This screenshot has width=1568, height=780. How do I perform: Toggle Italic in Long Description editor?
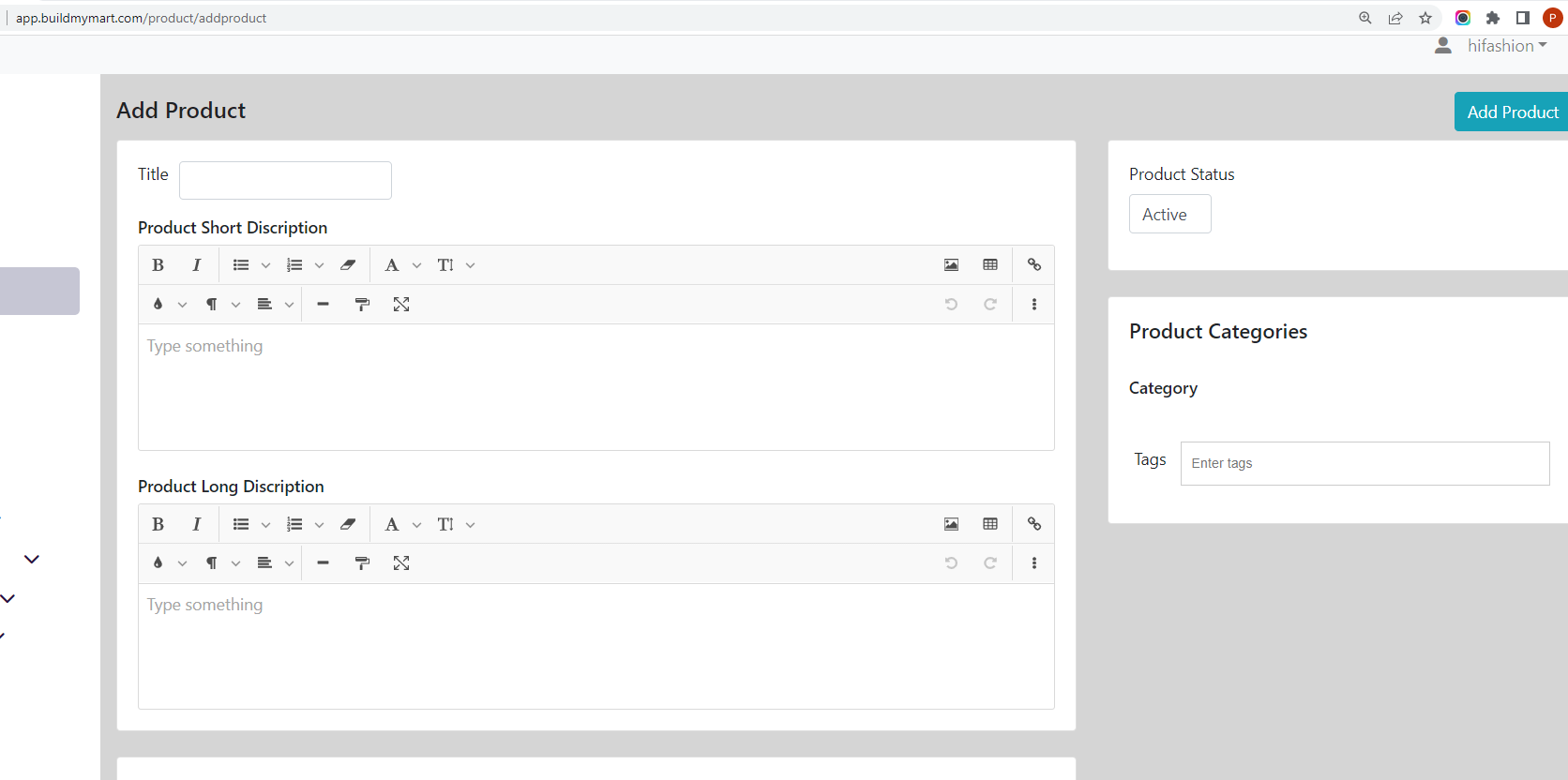(x=196, y=524)
